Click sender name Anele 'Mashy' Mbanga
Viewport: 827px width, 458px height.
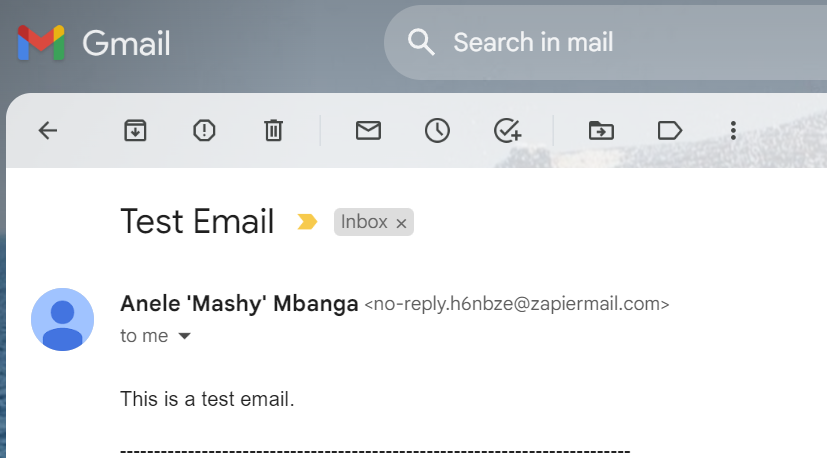(239, 304)
